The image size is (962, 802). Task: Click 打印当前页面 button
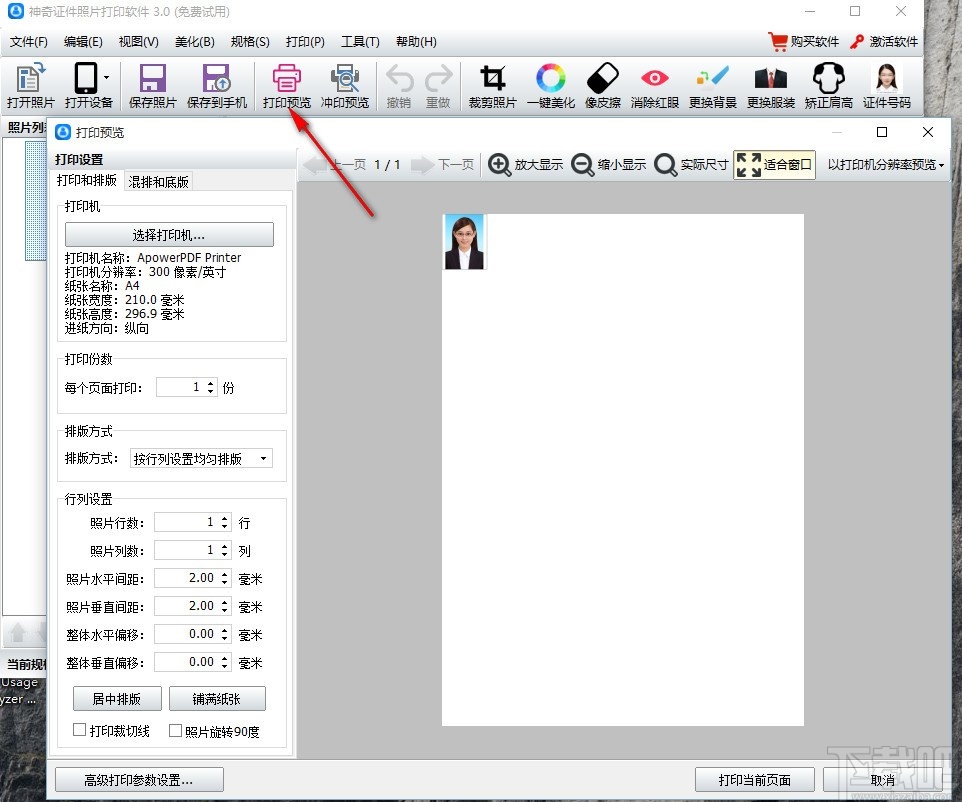(x=755, y=779)
